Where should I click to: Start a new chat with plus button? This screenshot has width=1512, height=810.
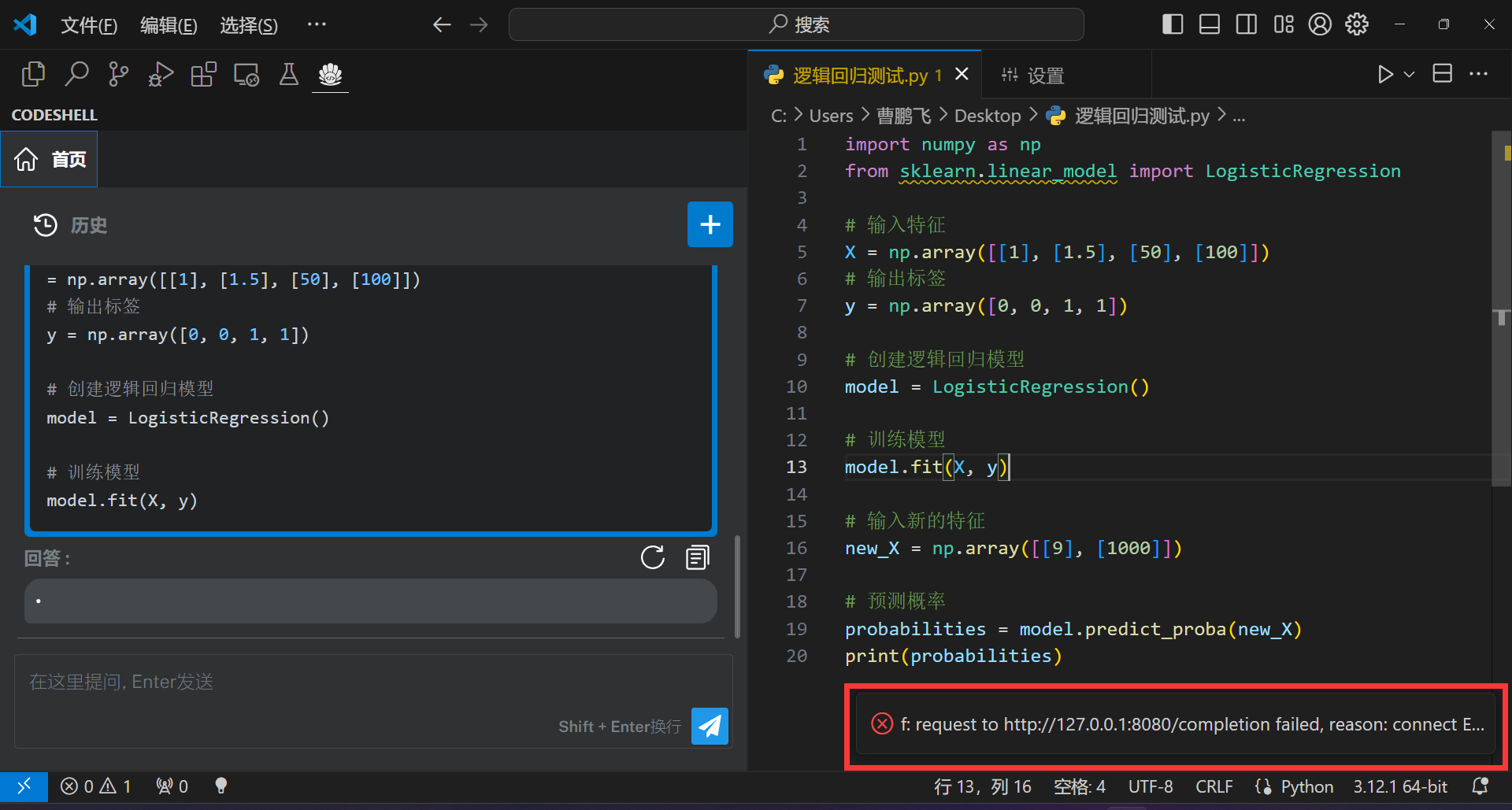click(x=710, y=224)
